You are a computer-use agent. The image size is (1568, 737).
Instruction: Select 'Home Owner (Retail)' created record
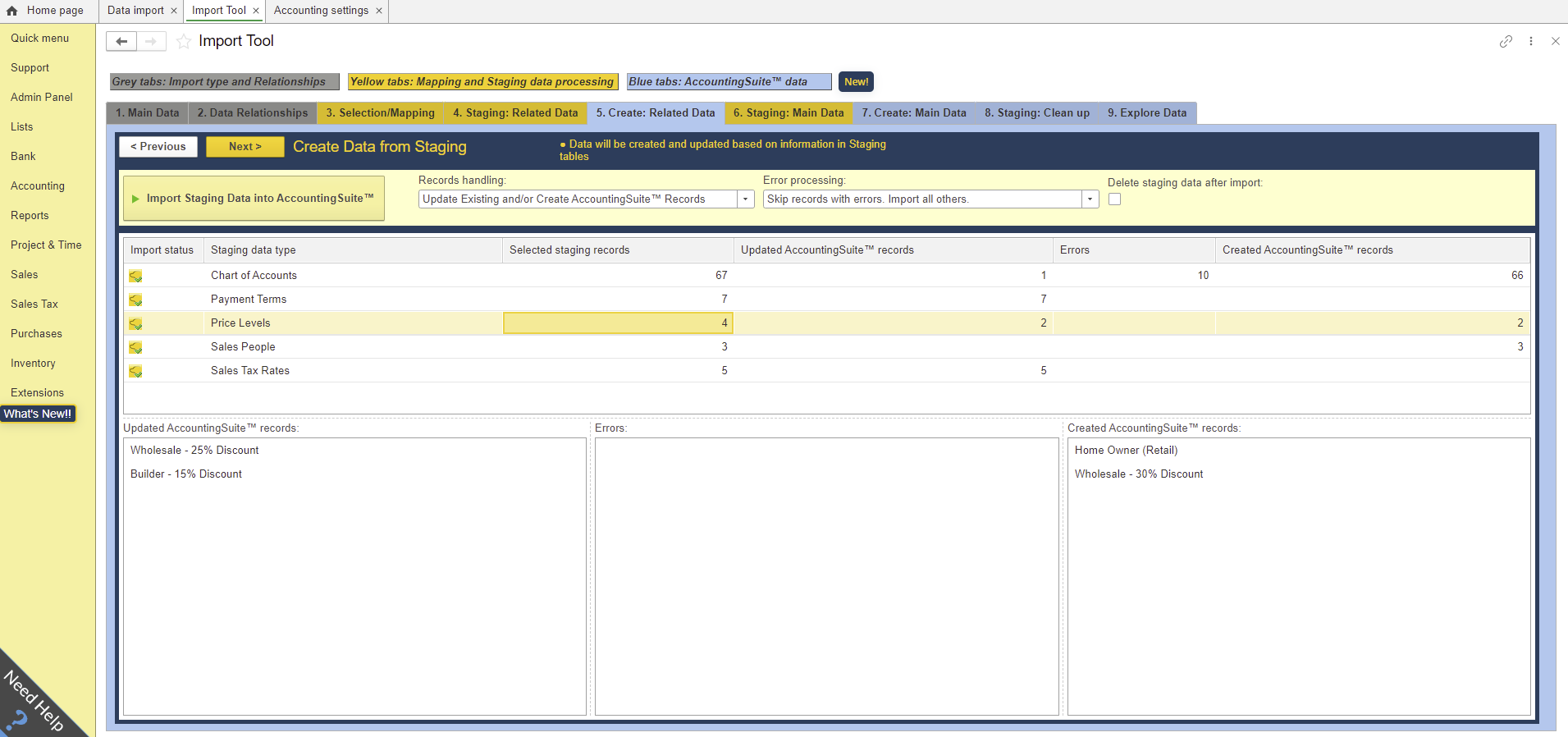(x=1126, y=451)
